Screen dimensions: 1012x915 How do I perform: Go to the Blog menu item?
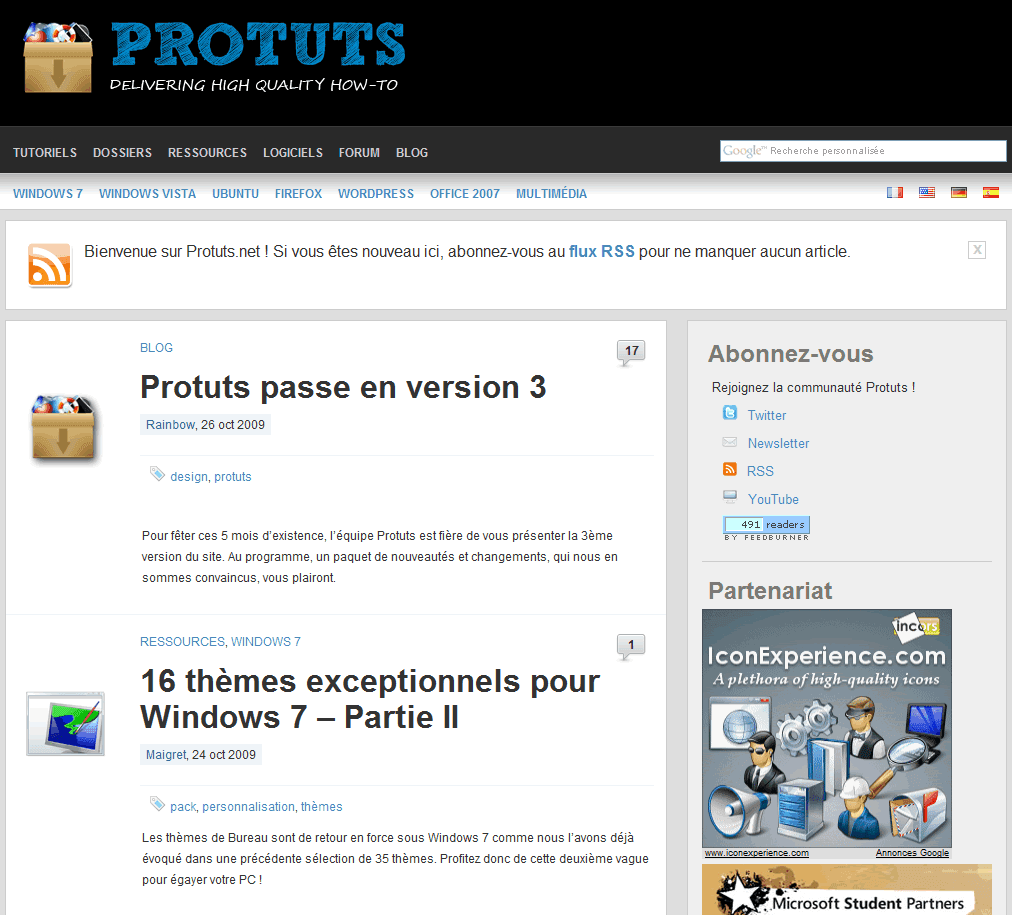point(412,152)
